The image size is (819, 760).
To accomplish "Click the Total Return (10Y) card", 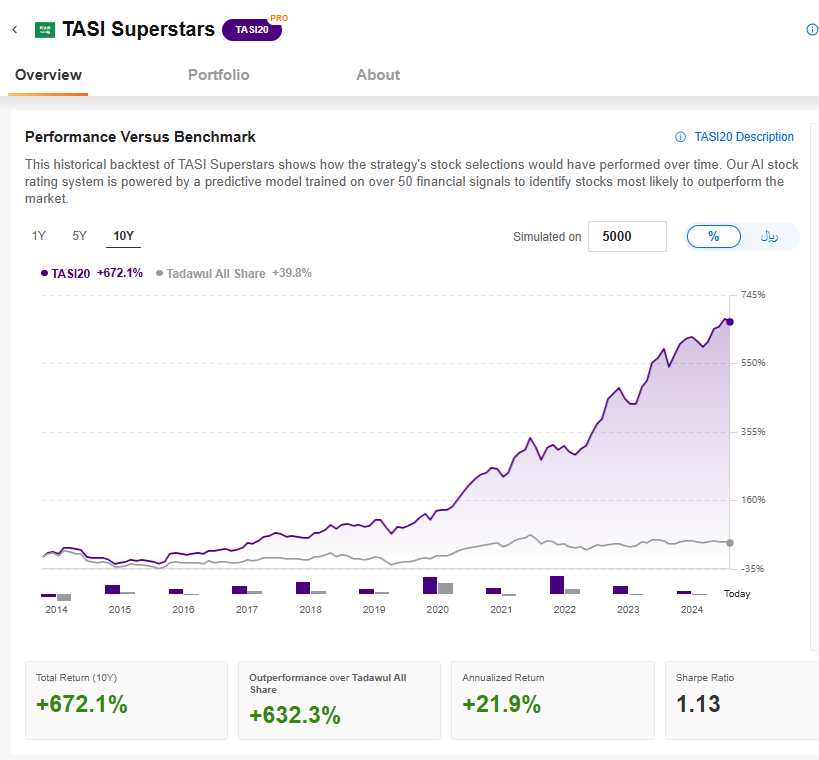I will coord(126,700).
